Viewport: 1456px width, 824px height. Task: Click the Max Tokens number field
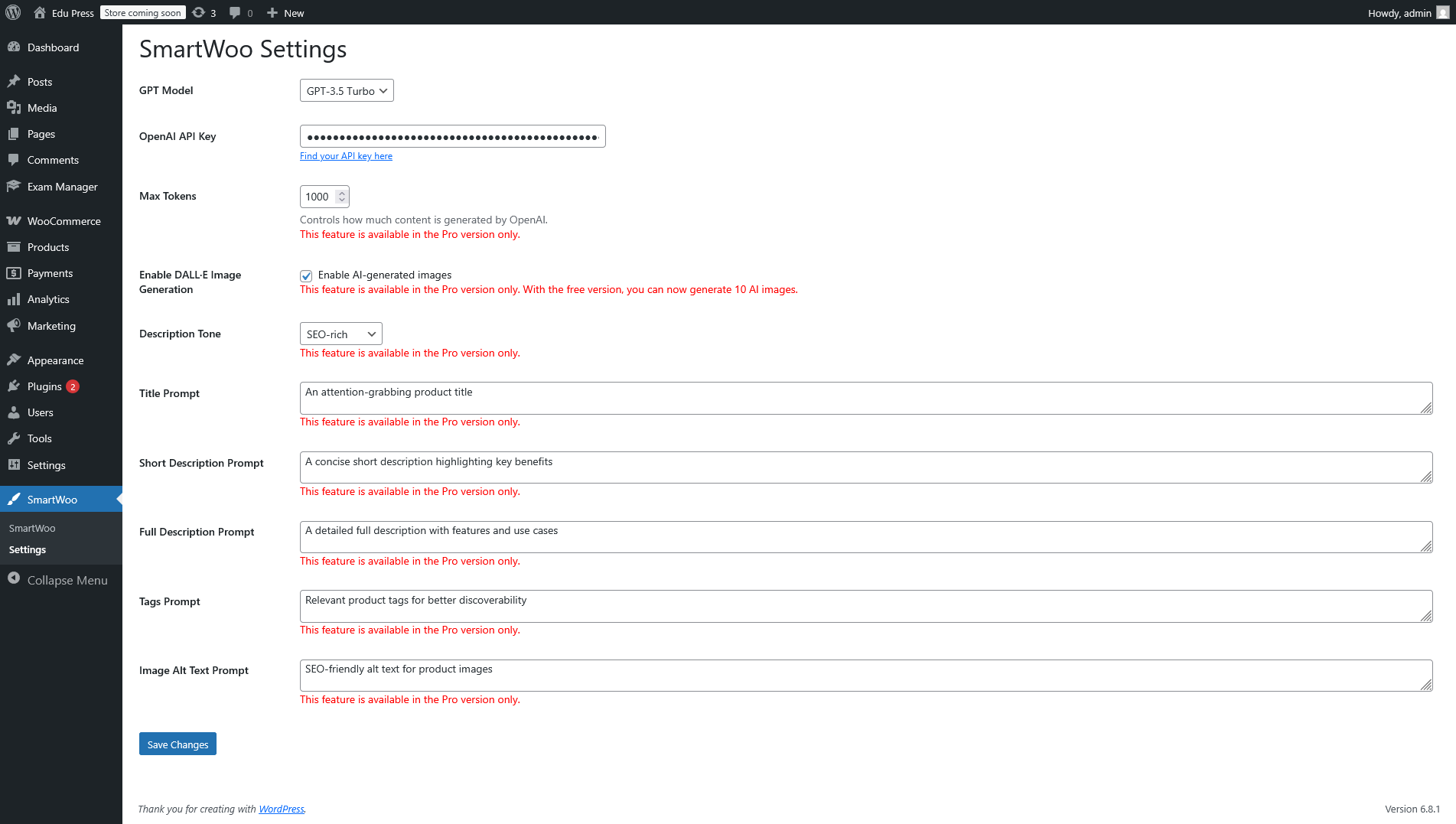[x=324, y=197]
